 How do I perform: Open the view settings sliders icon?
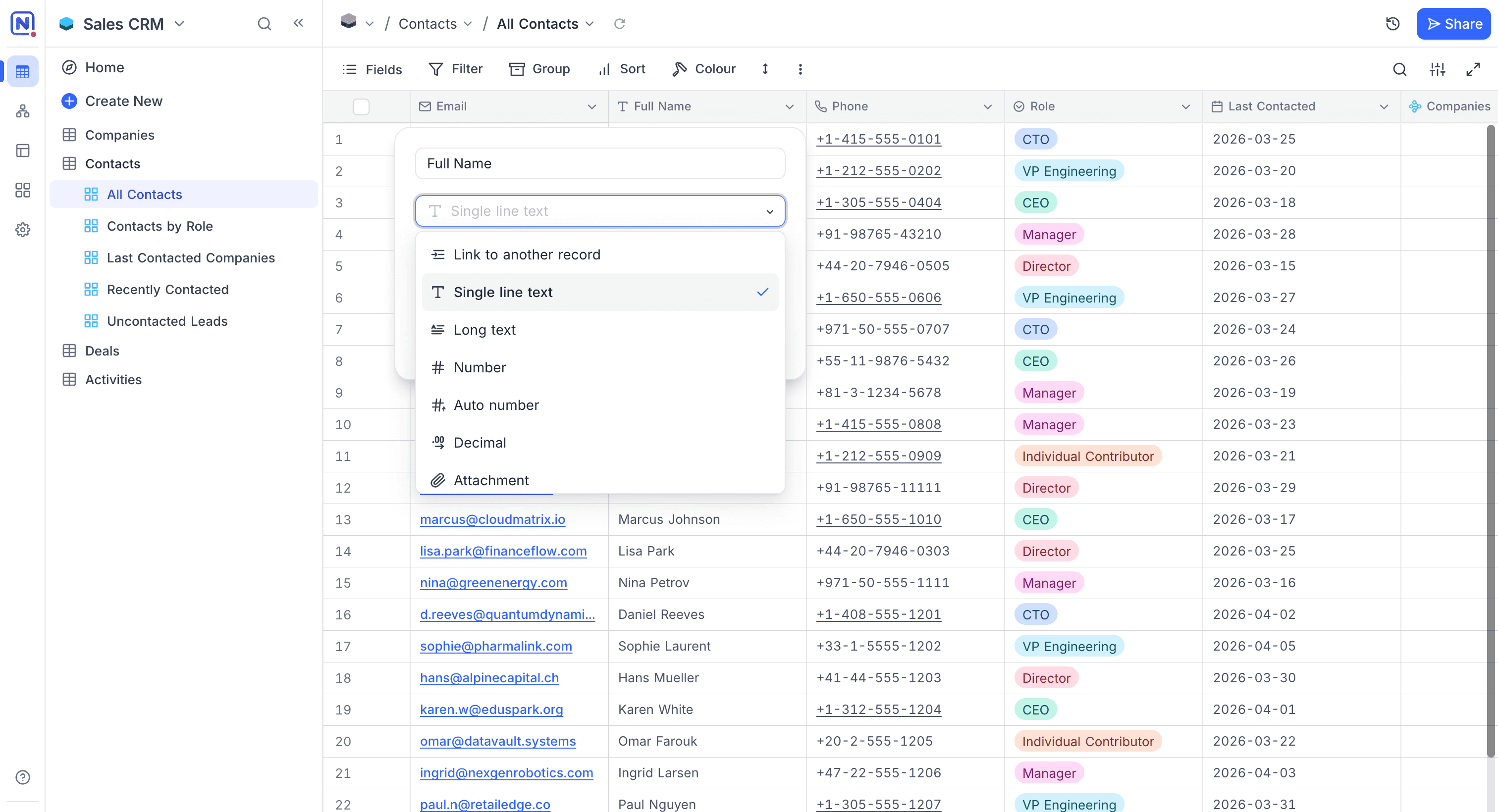coord(1437,70)
